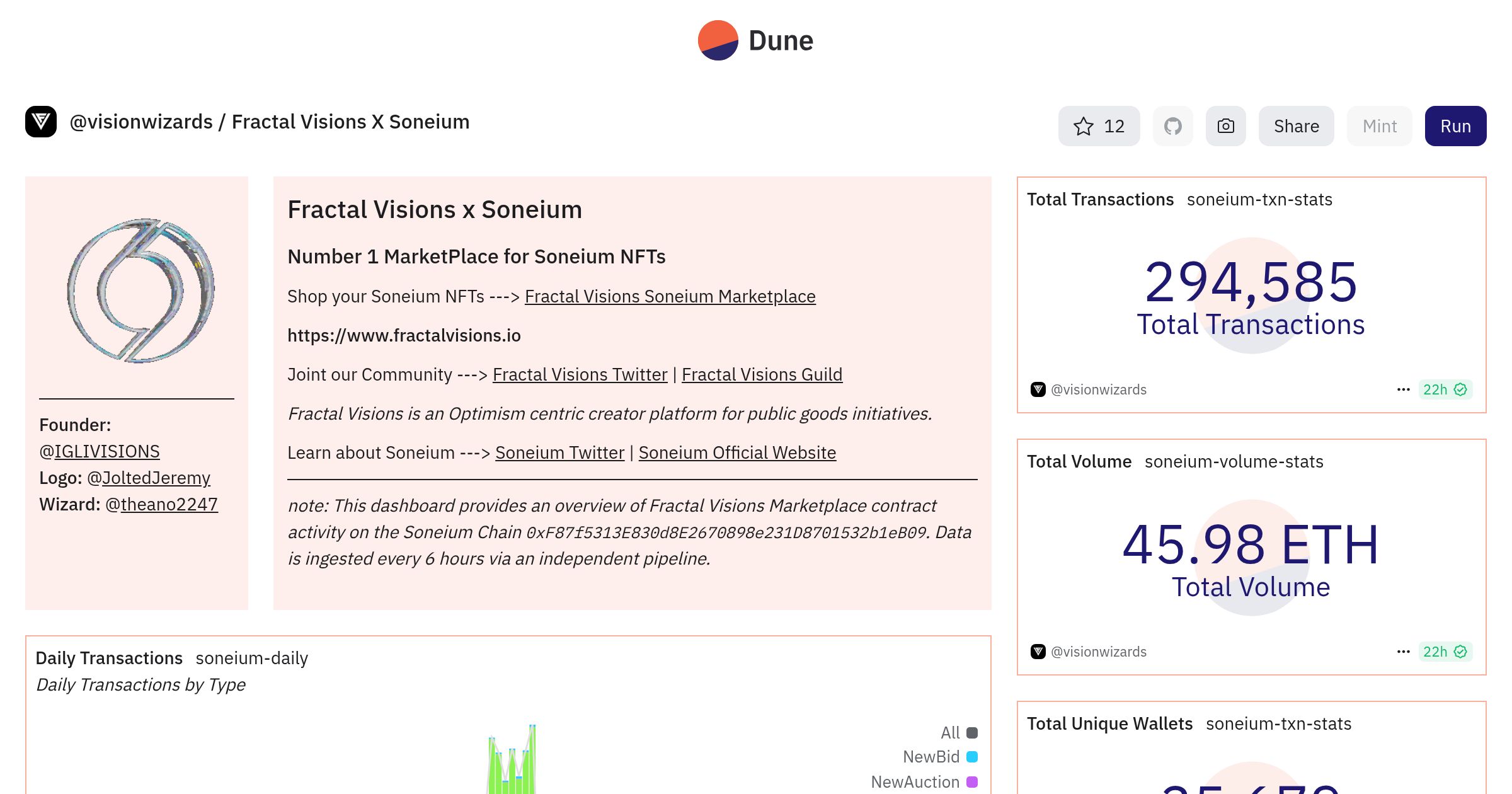Click the Dune logo at top
Screen dimensions: 1512x794
coord(755,40)
